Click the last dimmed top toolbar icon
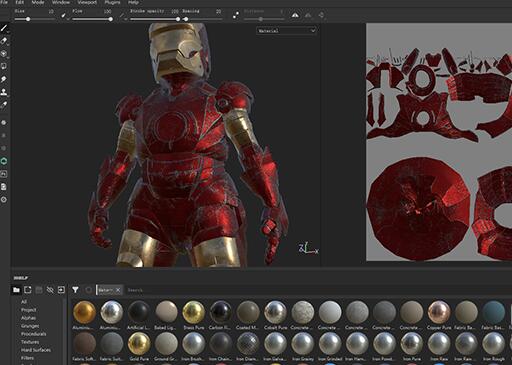512x365 pixels. coord(321,15)
